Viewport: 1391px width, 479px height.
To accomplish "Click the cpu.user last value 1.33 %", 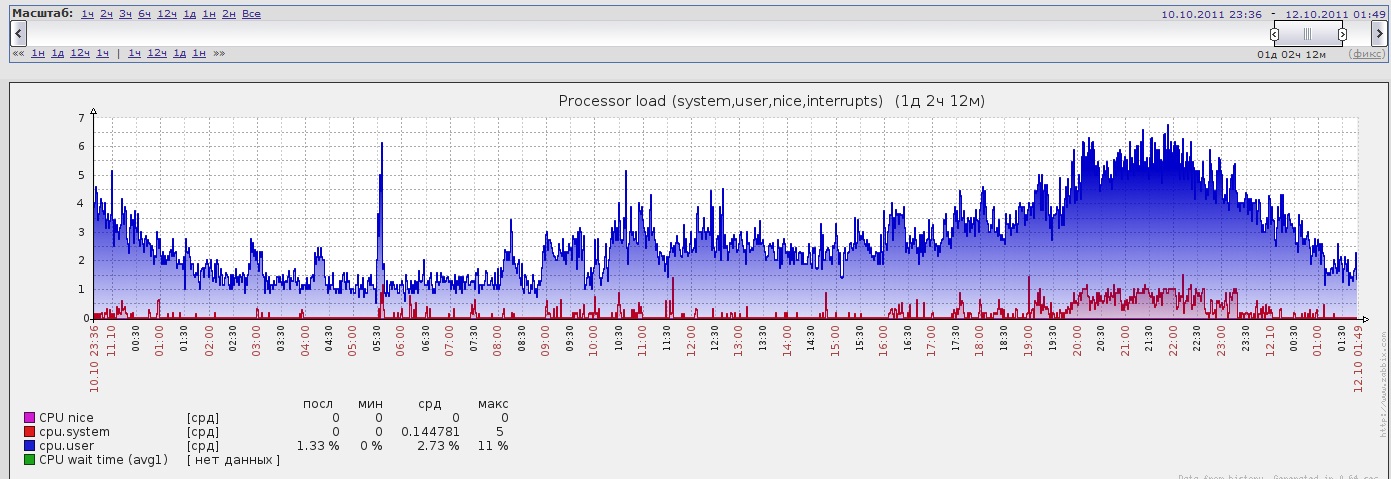I will [x=317, y=446].
